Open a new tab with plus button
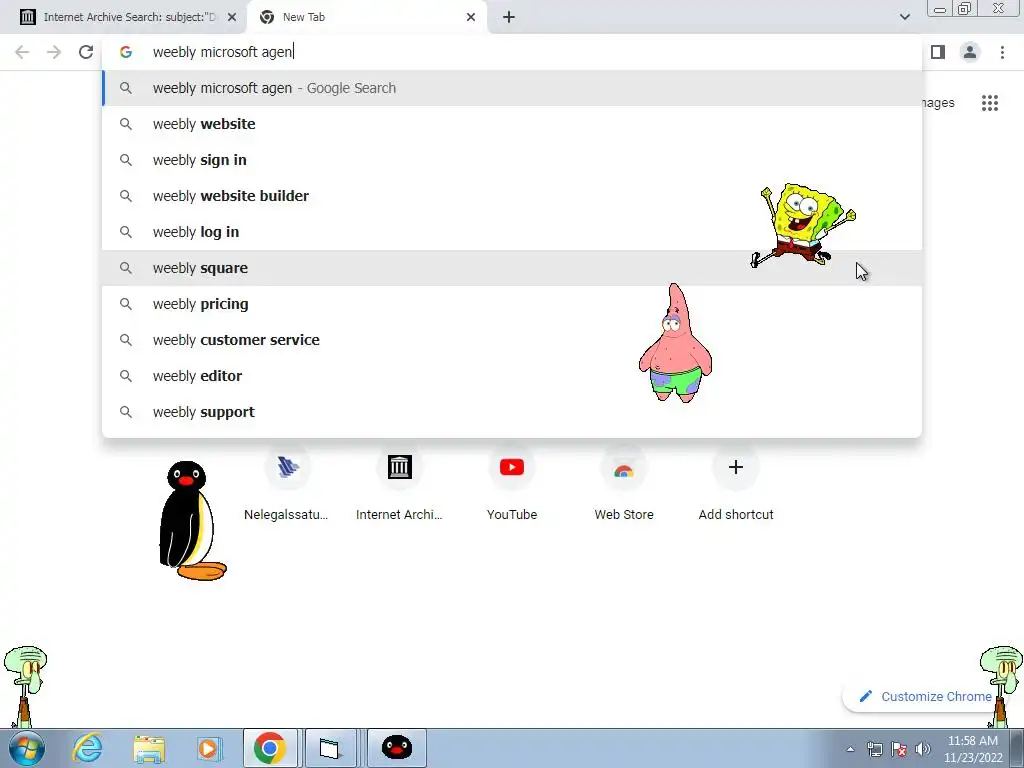The image size is (1024, 768). [x=509, y=17]
